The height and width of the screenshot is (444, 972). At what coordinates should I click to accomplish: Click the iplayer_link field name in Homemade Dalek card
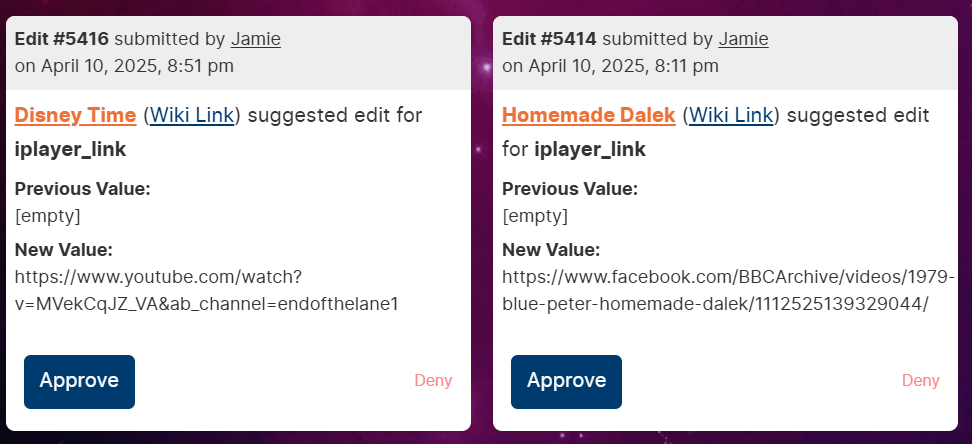coord(590,150)
